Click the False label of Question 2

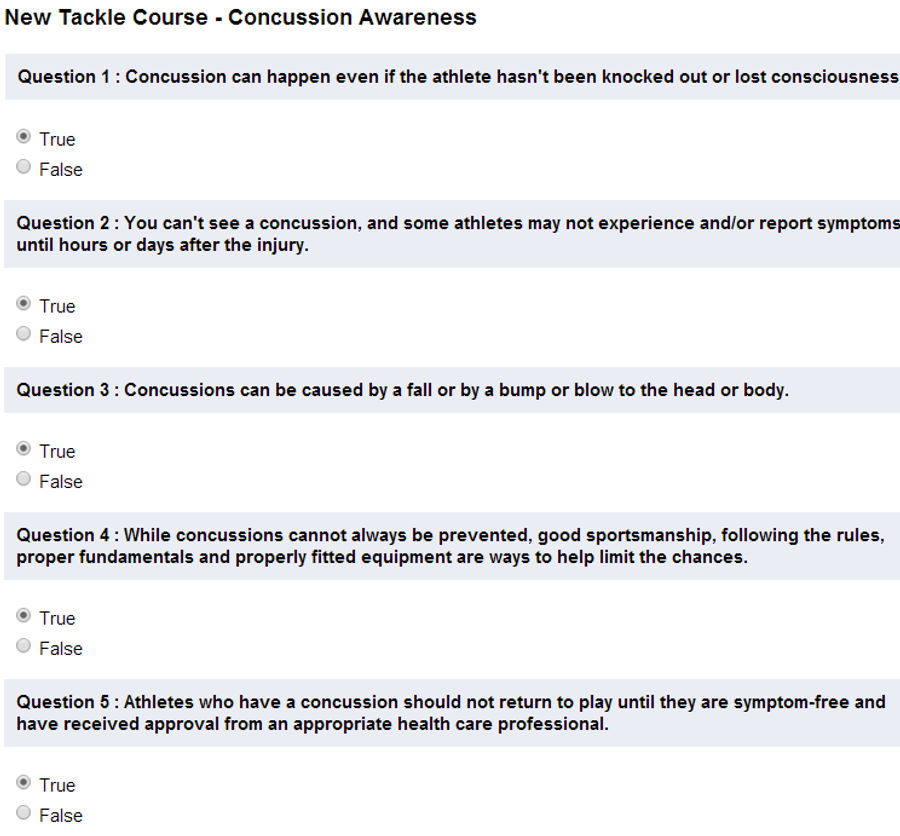(x=61, y=336)
